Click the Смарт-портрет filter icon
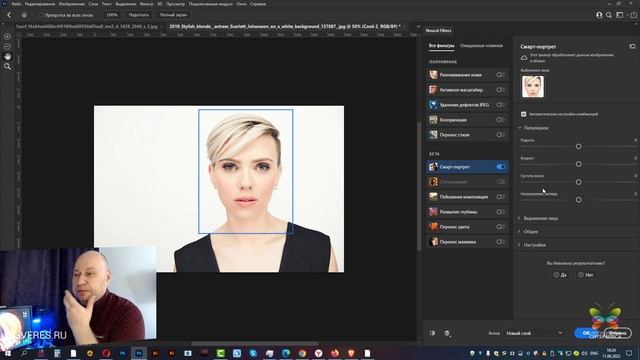640x360 pixels. 433,167
